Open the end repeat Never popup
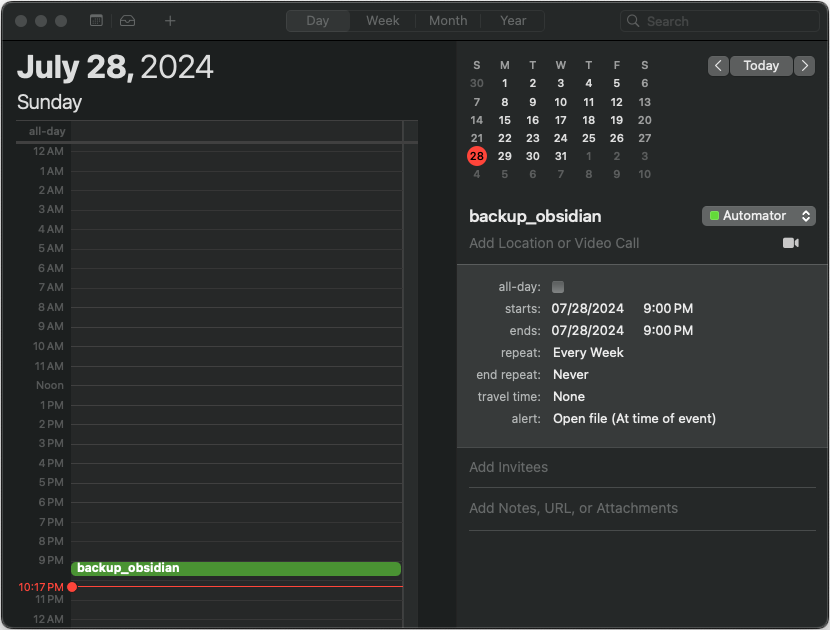 (x=571, y=375)
